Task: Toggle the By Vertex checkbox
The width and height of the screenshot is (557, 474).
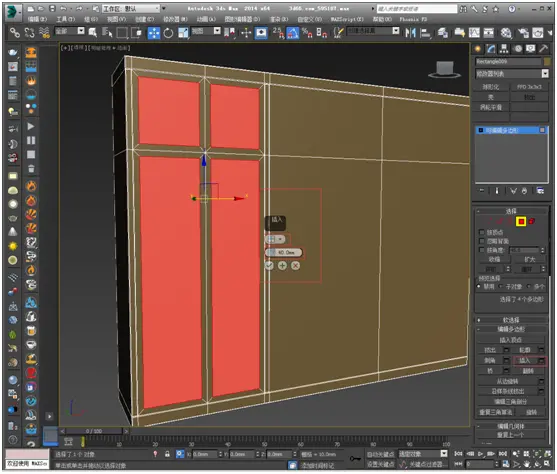Action: 482,232
